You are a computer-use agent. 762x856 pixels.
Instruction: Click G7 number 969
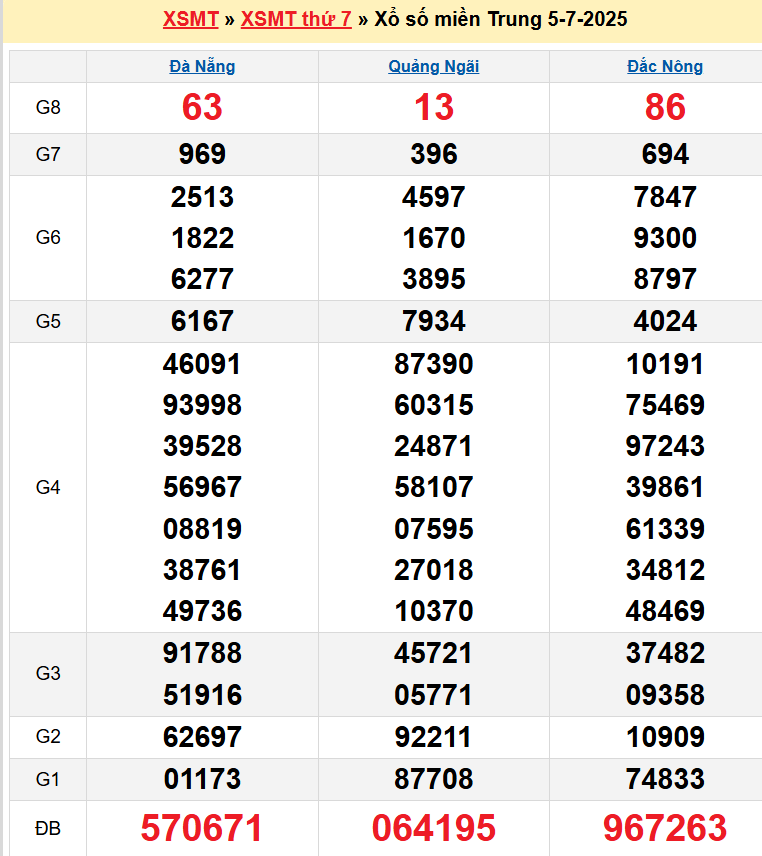(202, 154)
